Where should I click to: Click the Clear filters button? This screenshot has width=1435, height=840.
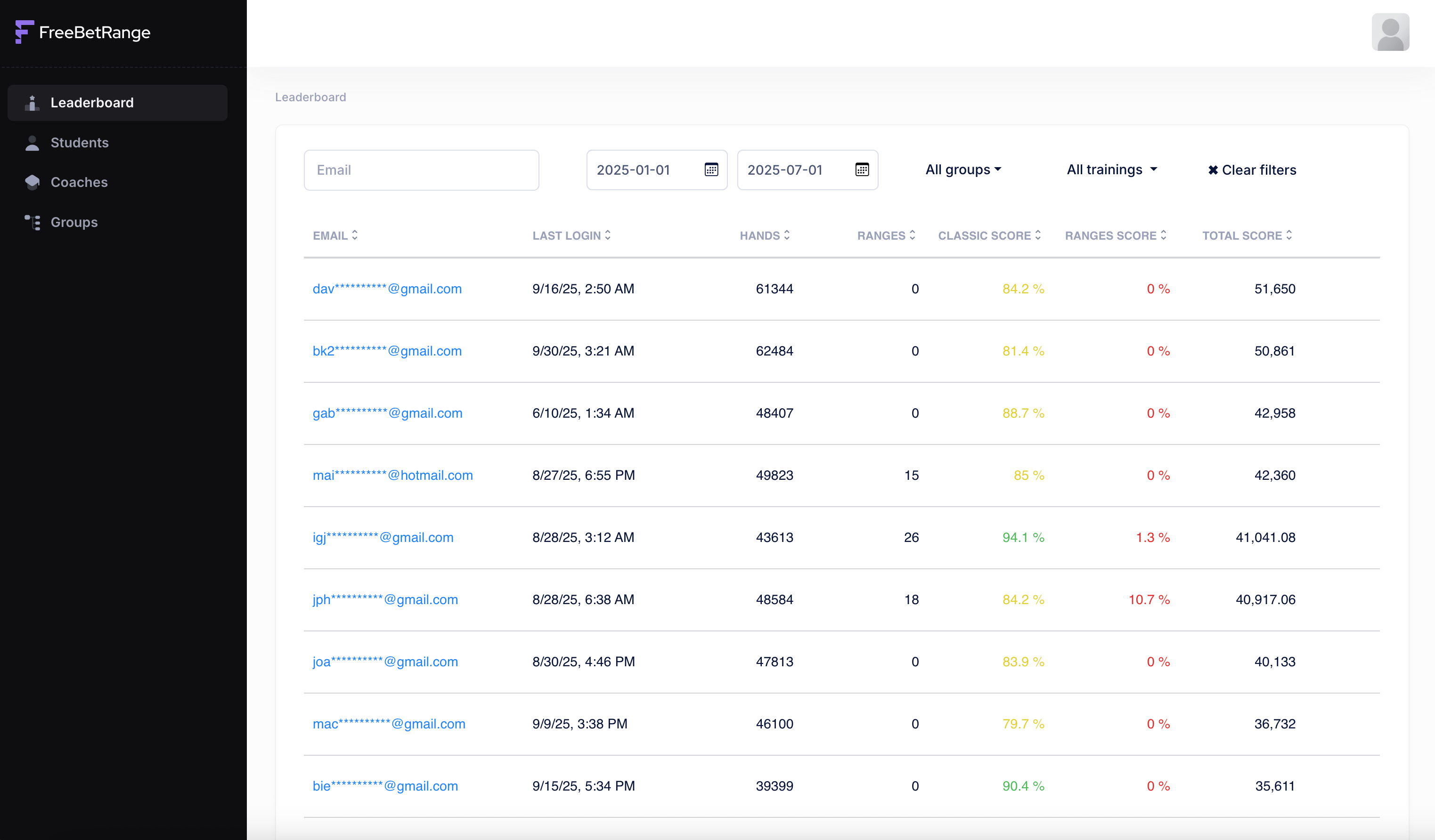pyautogui.click(x=1251, y=170)
